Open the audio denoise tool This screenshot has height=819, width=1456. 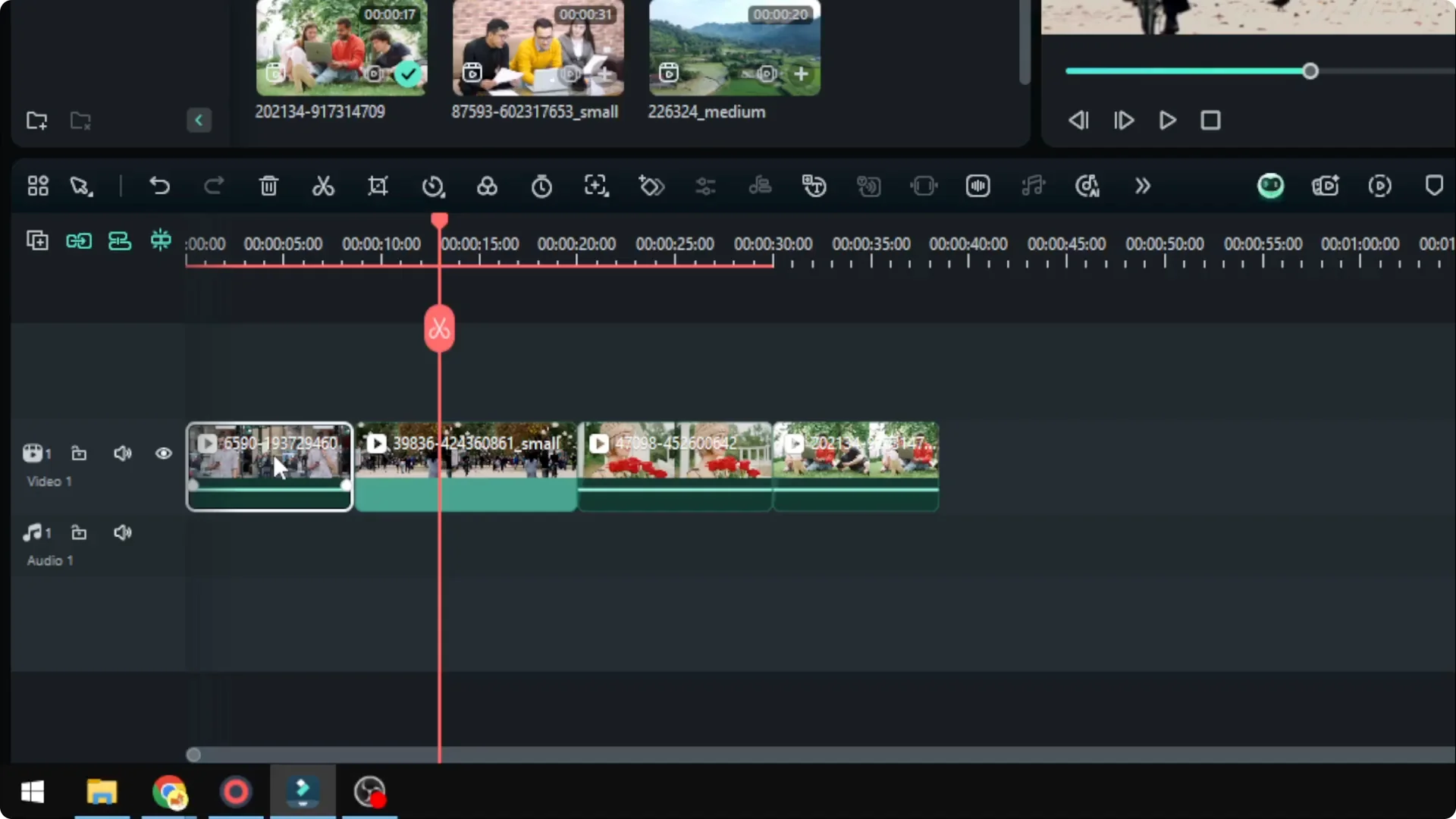[977, 186]
